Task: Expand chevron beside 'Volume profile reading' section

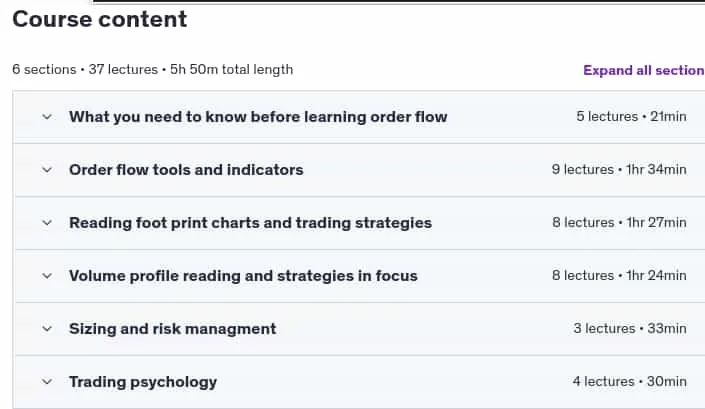Action: (x=47, y=276)
